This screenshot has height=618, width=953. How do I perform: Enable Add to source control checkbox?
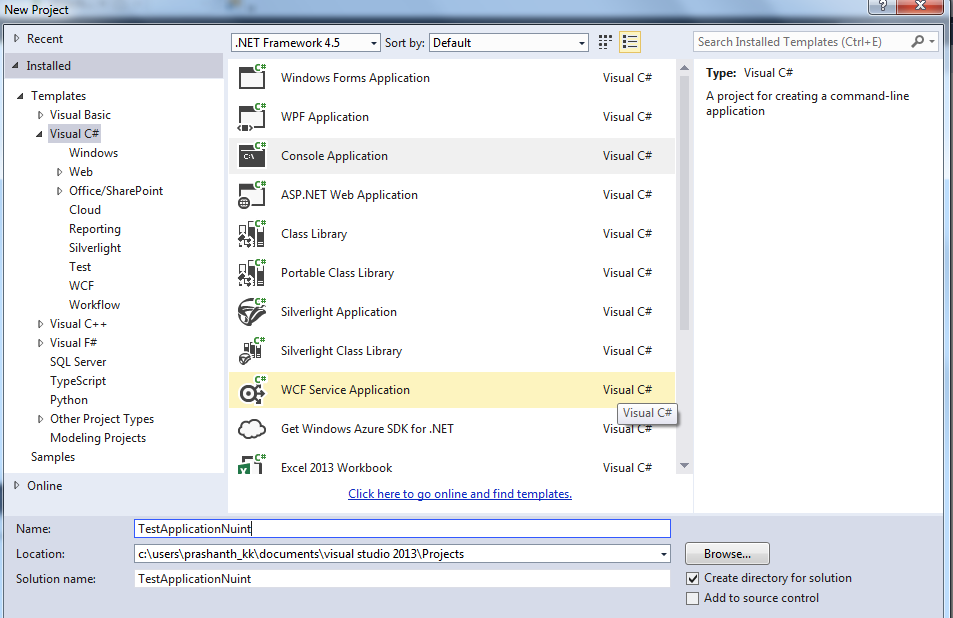tap(692, 599)
